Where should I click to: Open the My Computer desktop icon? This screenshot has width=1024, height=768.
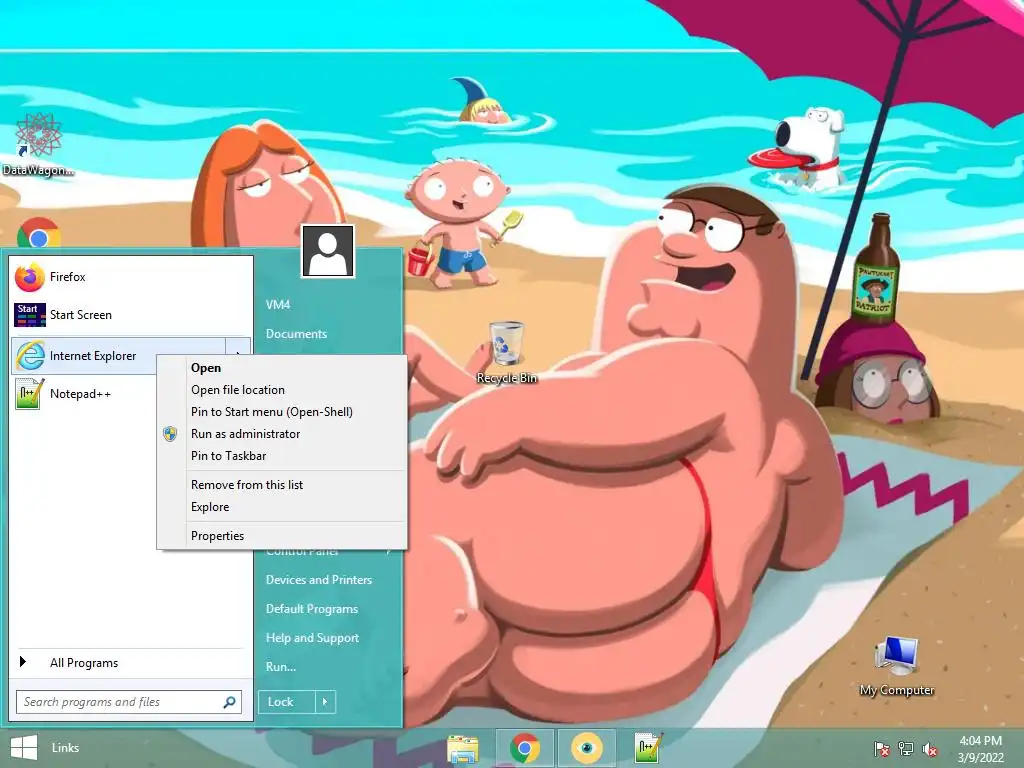tap(897, 667)
